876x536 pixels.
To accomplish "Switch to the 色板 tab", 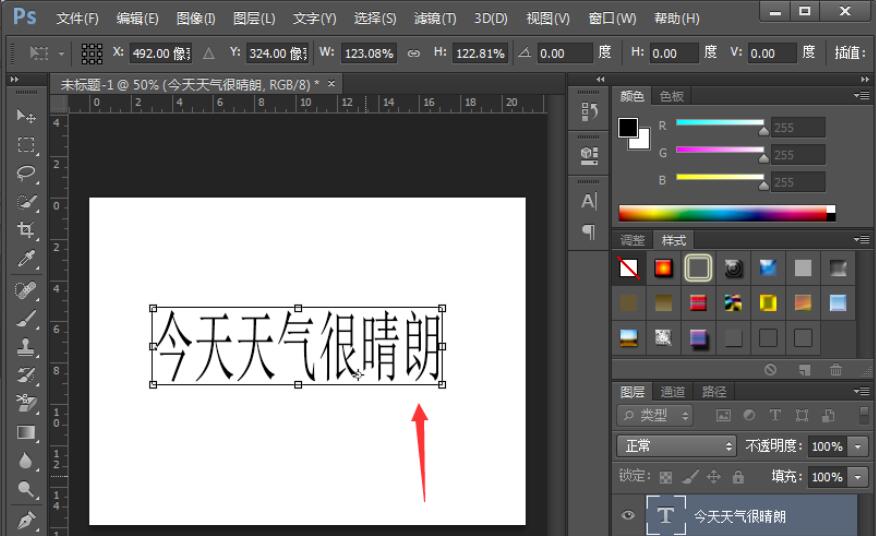I will point(671,96).
